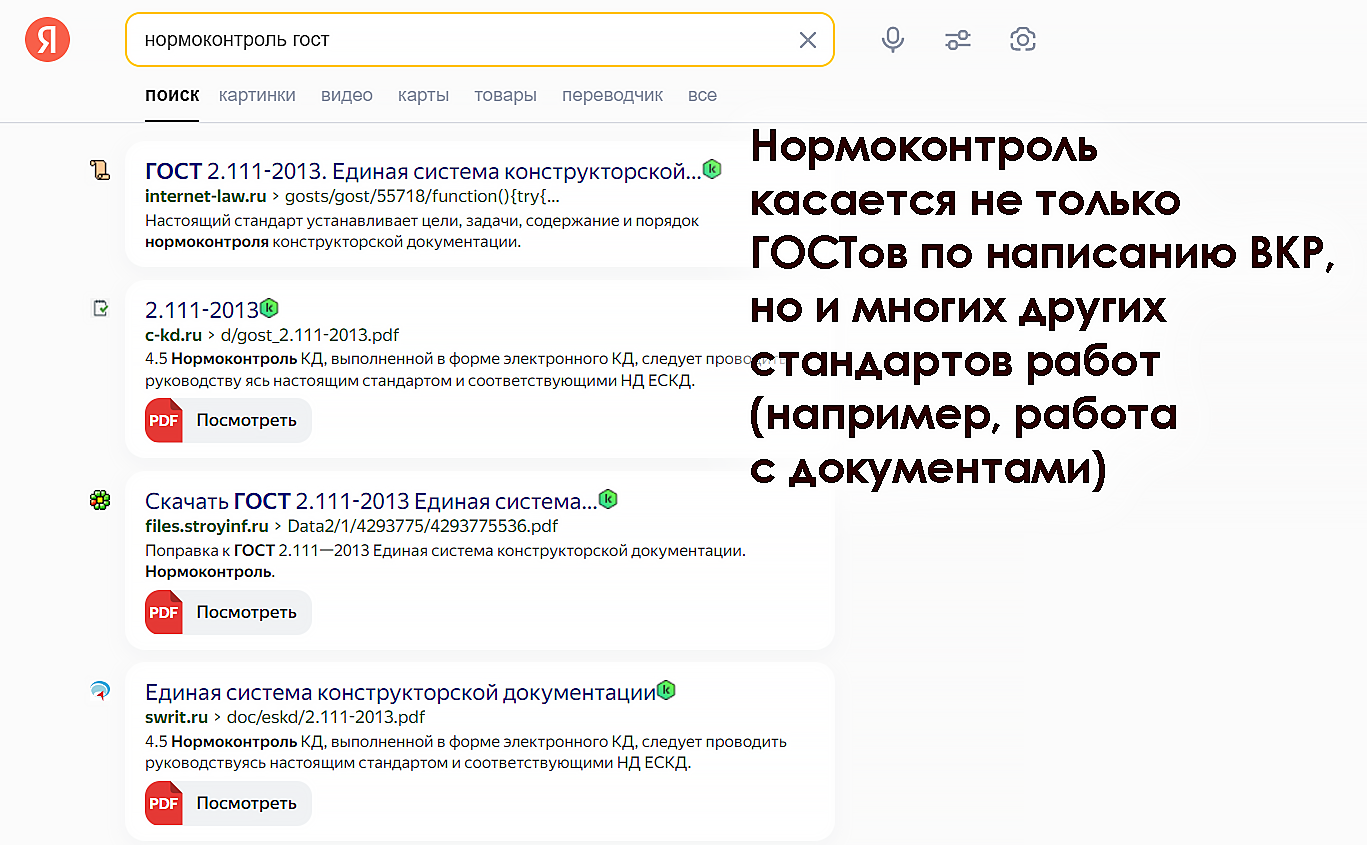The height and width of the screenshot is (845, 1367).
Task: Click green badge next to ГОСТ 2.111-2013 title
Action: (x=712, y=169)
